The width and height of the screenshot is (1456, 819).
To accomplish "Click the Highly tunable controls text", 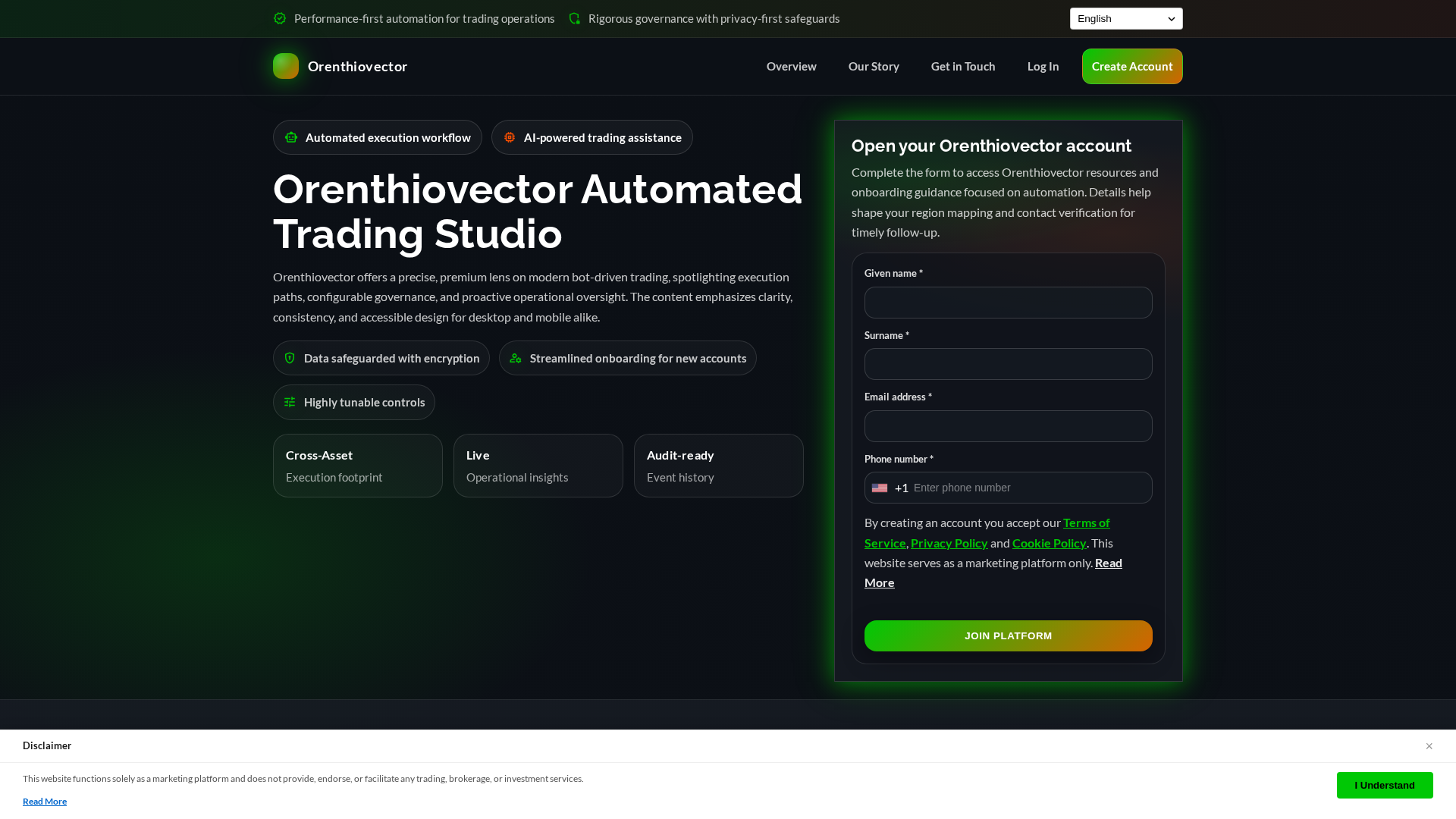I will pos(364,402).
